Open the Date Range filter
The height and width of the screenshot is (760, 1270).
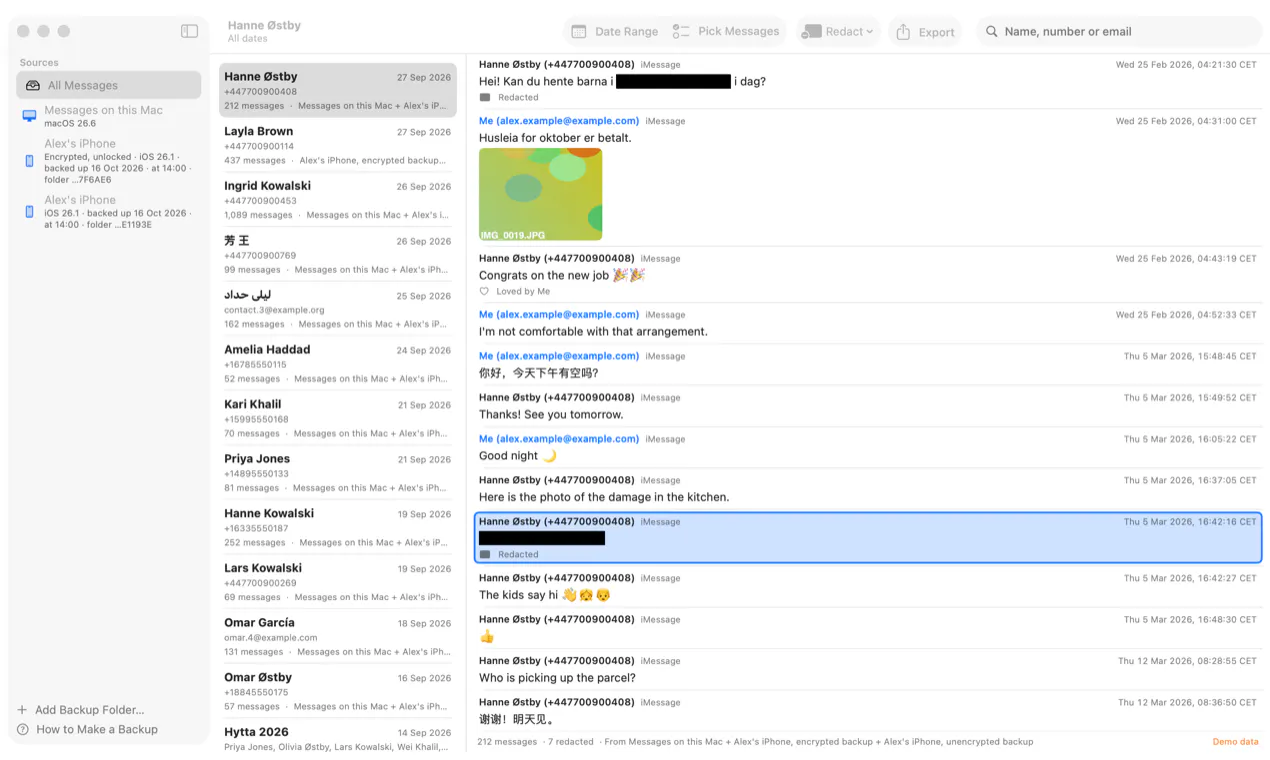tap(614, 31)
